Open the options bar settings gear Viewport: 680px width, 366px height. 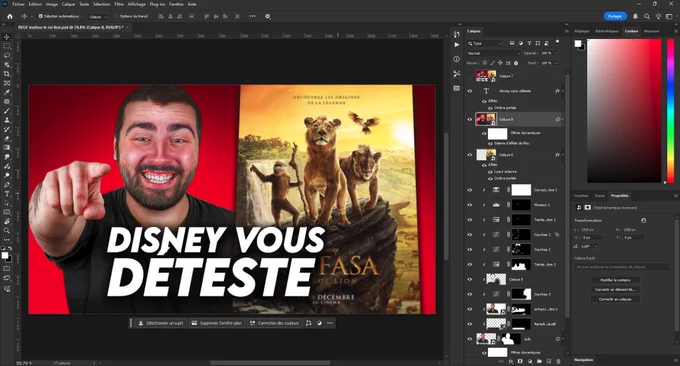click(x=268, y=16)
